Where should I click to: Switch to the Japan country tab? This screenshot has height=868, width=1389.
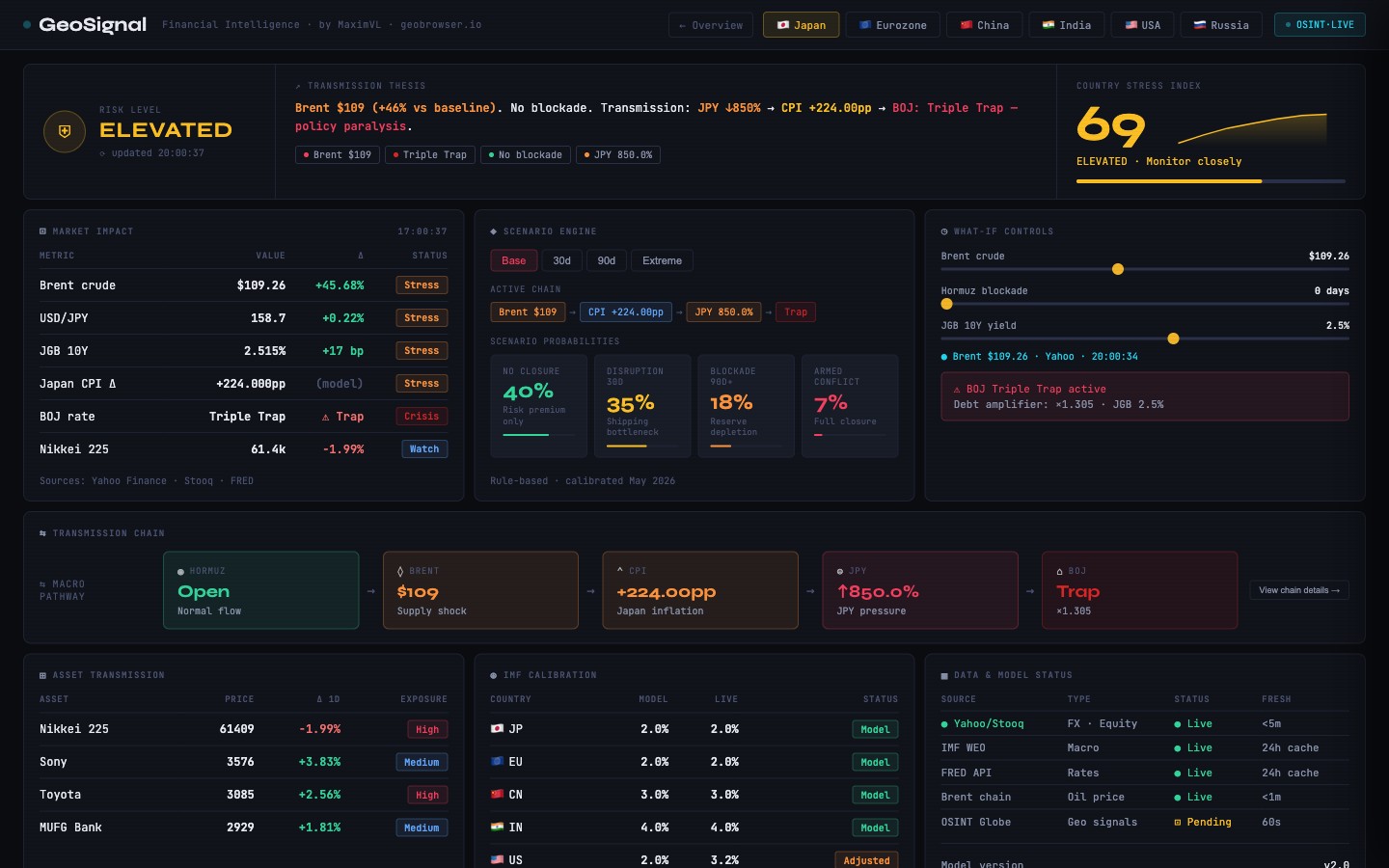[801, 25]
